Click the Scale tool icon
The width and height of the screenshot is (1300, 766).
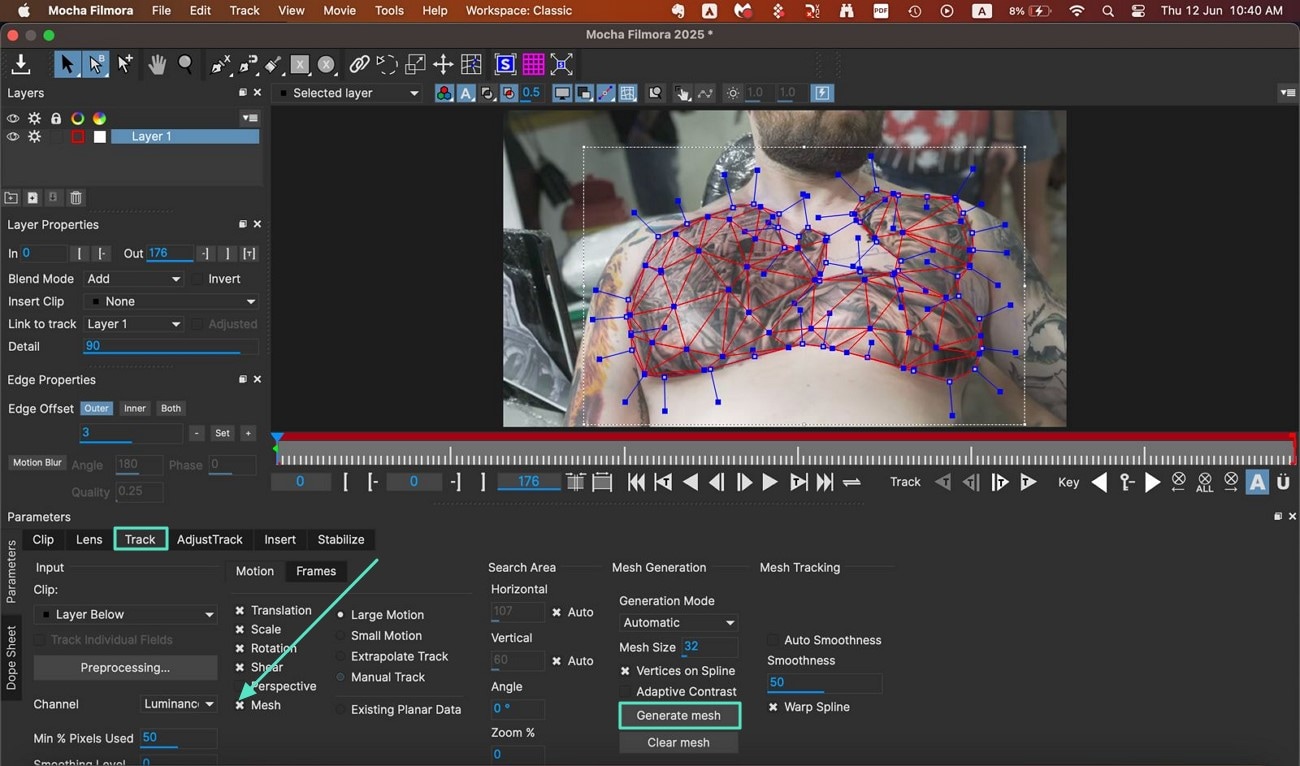point(415,65)
